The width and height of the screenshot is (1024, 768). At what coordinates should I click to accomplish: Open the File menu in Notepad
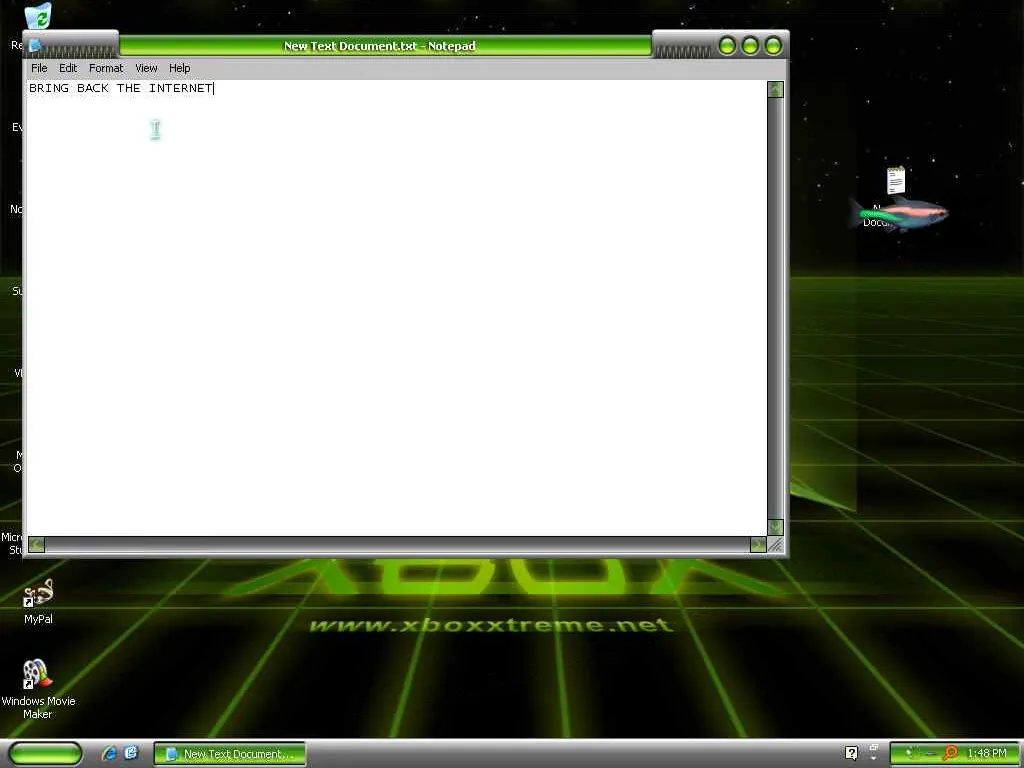[39, 68]
